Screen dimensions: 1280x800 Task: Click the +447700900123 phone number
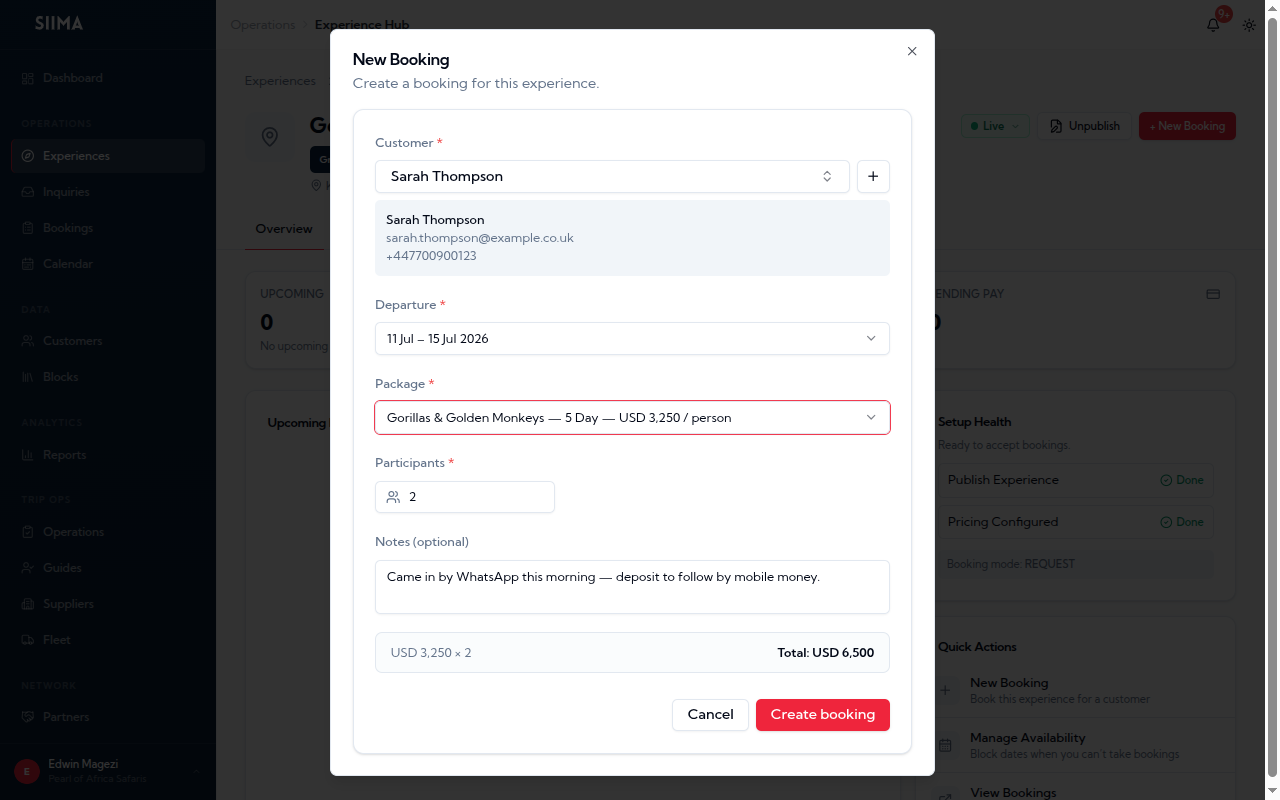(431, 256)
